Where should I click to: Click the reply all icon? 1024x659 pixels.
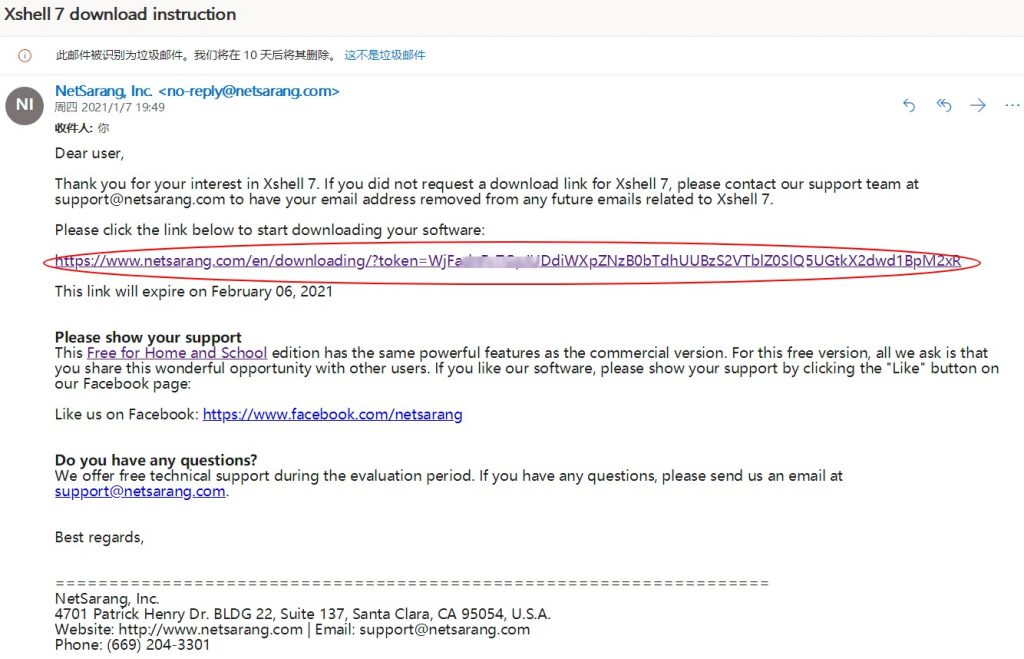[944, 105]
